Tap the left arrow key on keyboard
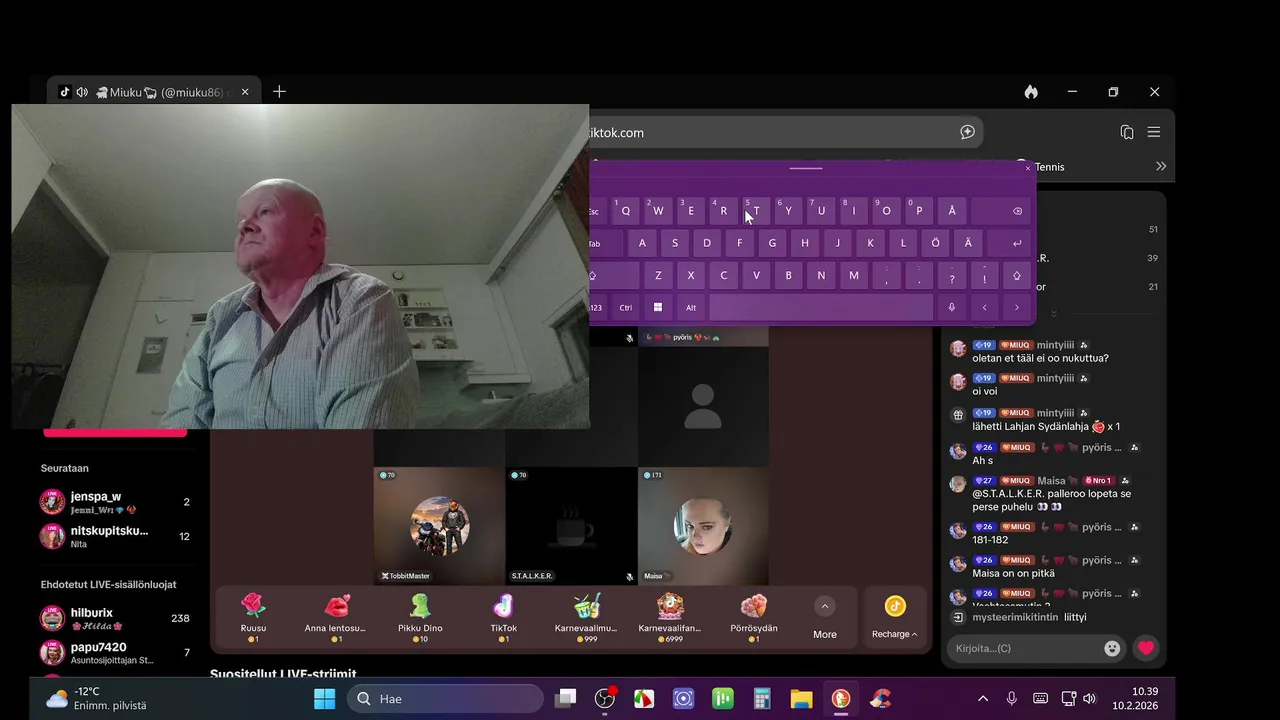Image resolution: width=1280 pixels, height=720 pixels. click(984, 307)
